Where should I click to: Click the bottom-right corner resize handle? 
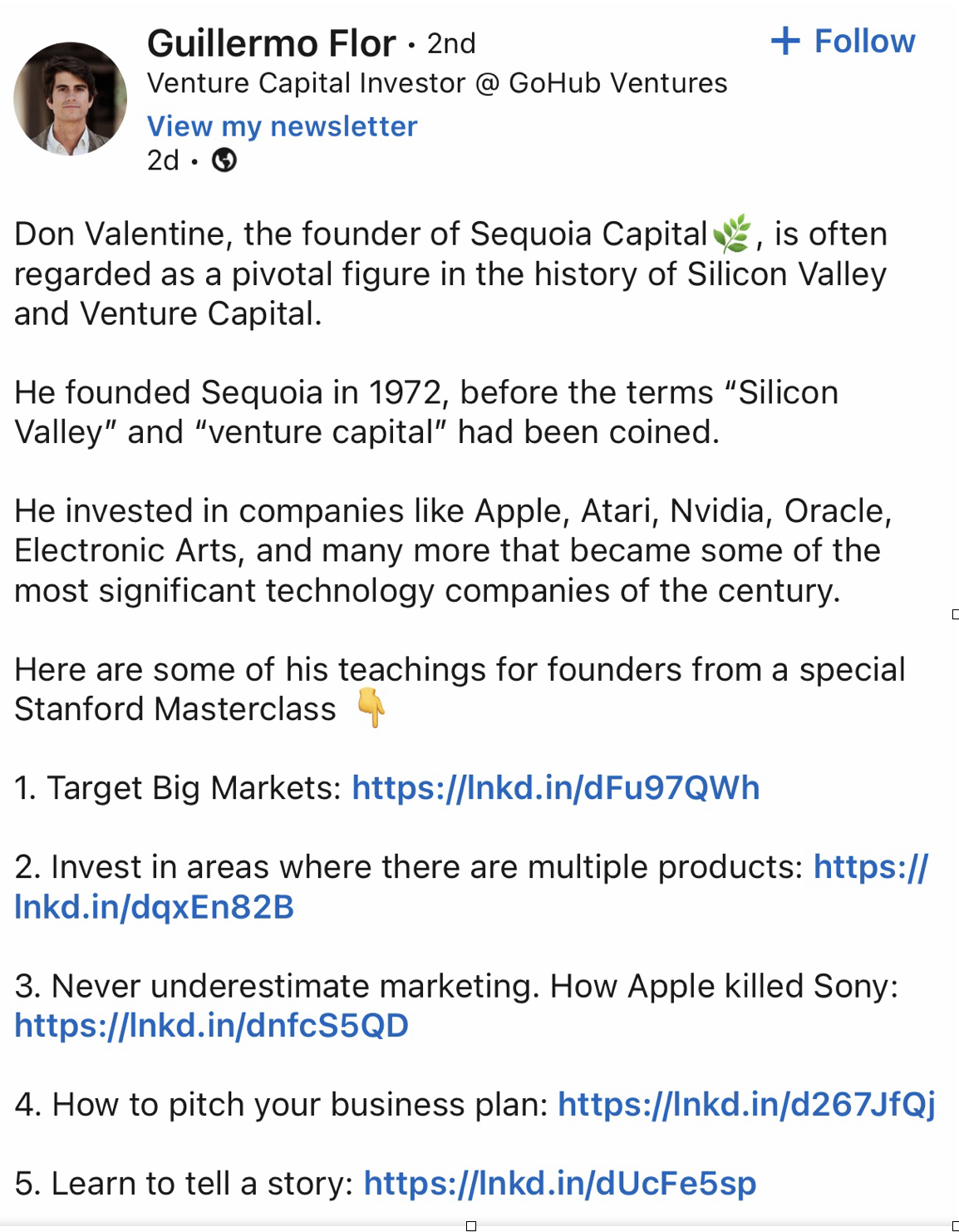[x=955, y=1226]
